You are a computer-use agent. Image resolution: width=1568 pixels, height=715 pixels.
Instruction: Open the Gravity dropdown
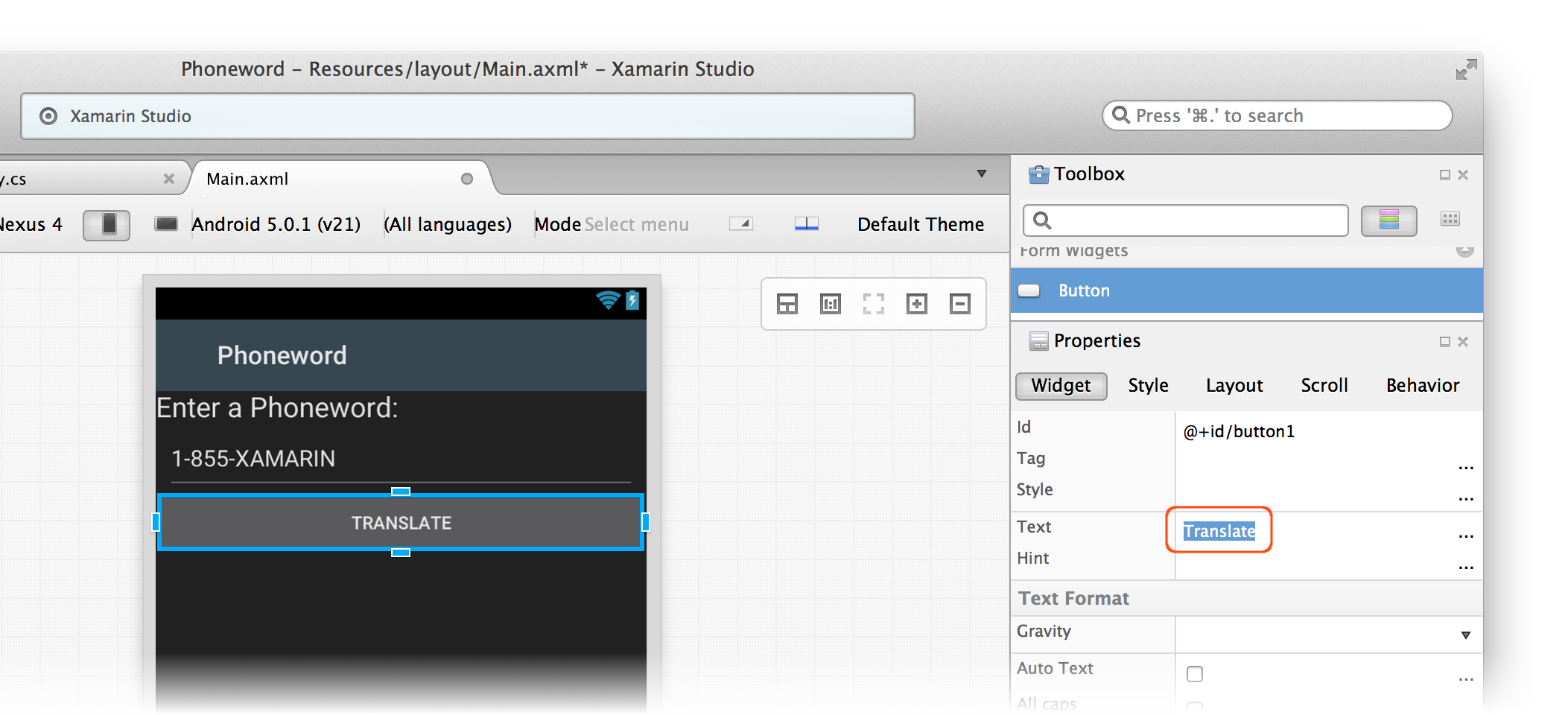pyautogui.click(x=1465, y=635)
